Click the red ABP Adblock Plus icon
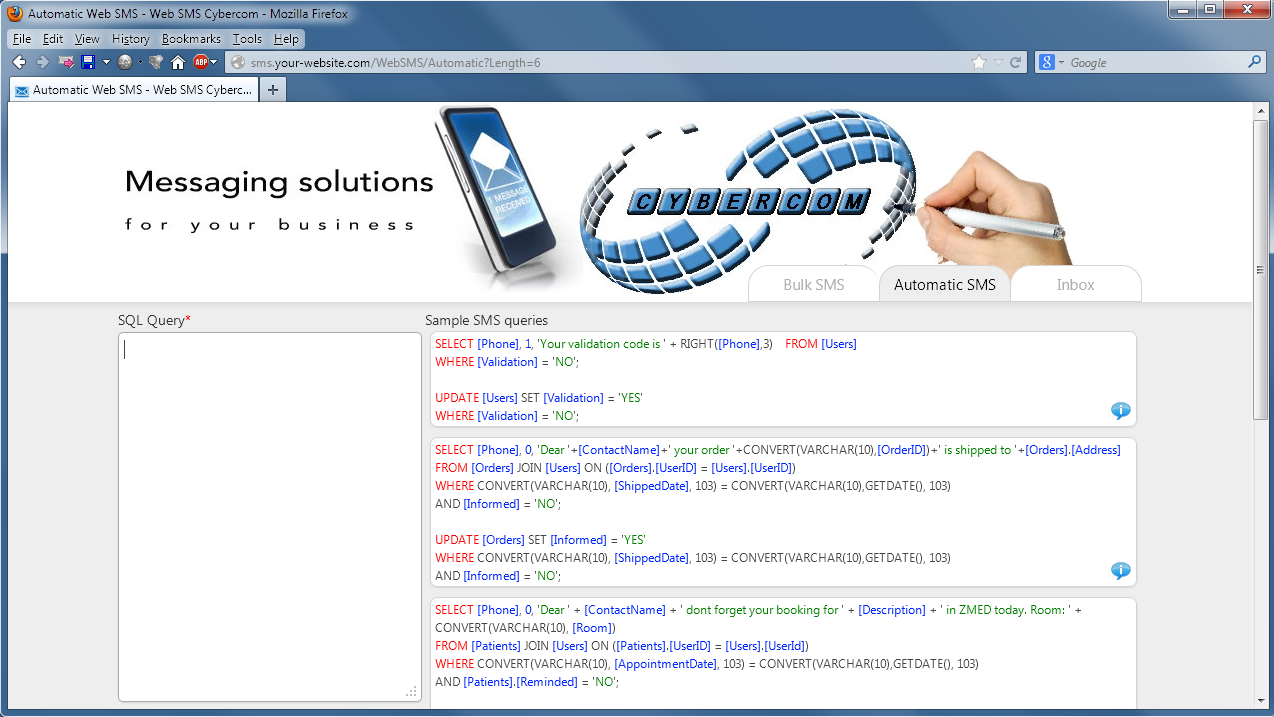 (x=200, y=62)
